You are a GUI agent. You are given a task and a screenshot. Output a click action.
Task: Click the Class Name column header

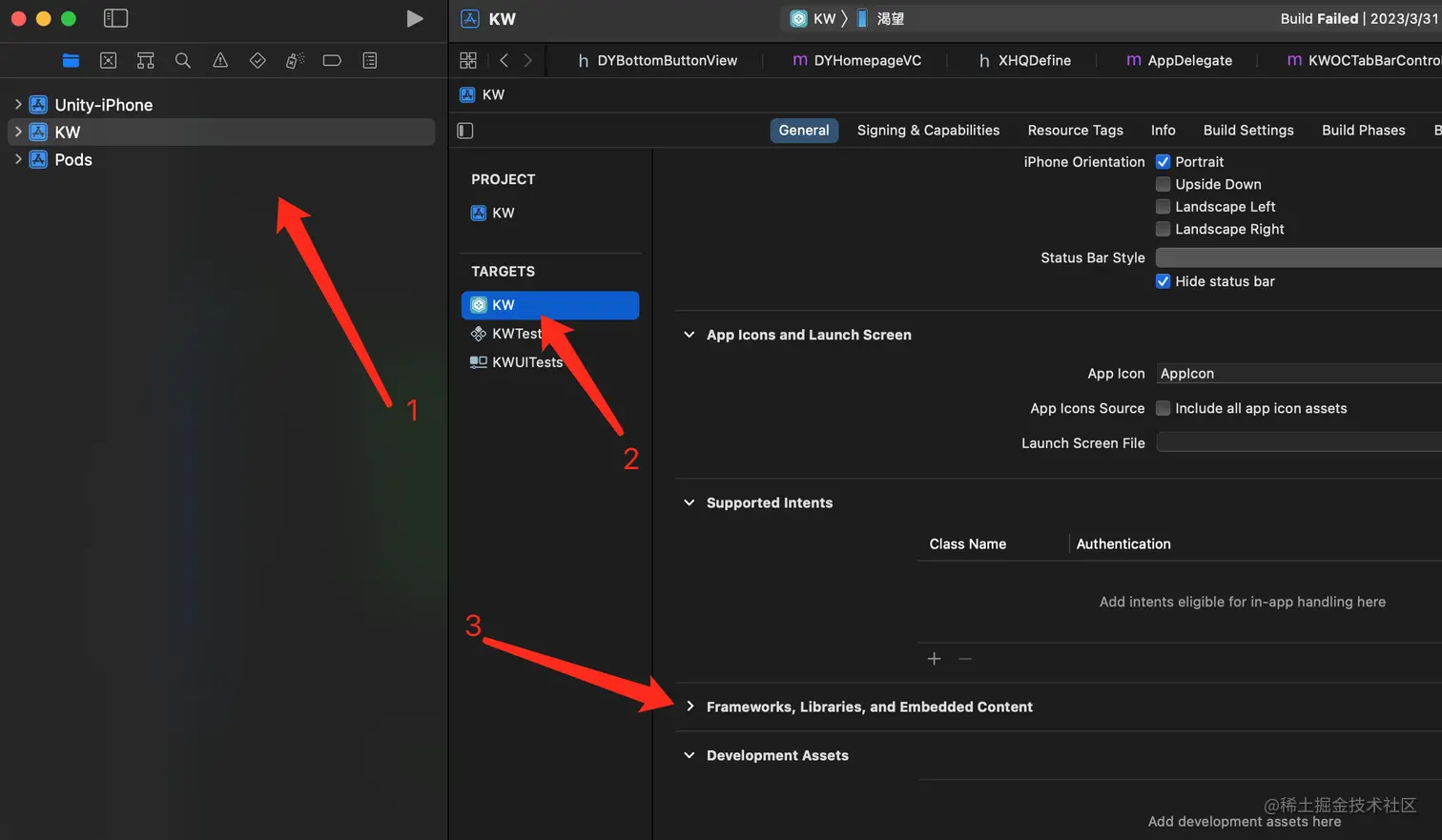coord(968,544)
